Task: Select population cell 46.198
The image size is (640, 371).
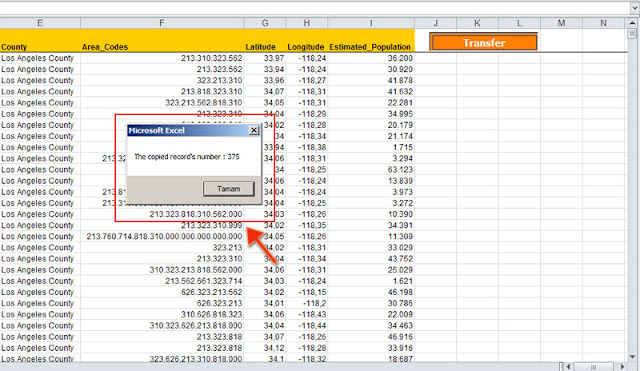Action: pyautogui.click(x=371, y=292)
